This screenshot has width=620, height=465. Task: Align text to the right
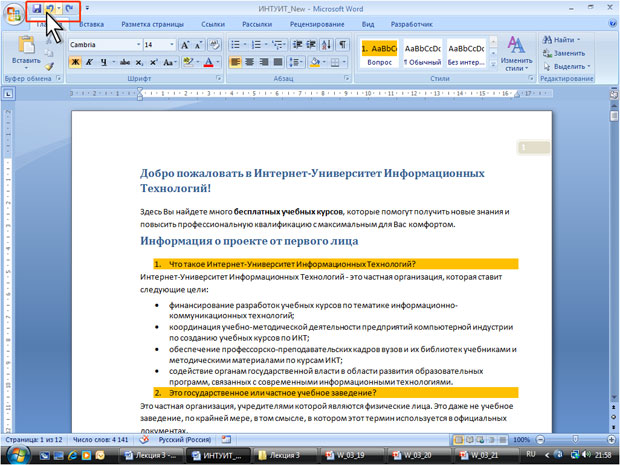263,62
